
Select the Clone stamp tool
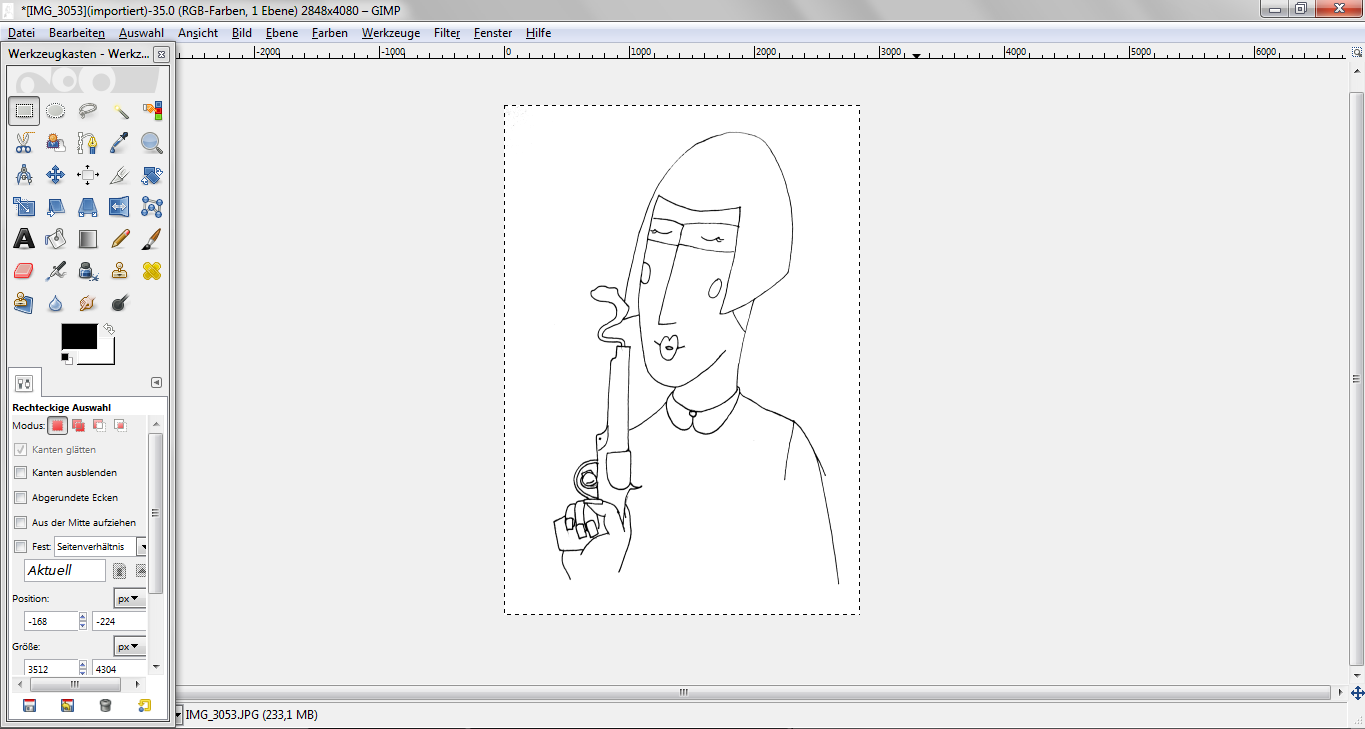click(120, 271)
